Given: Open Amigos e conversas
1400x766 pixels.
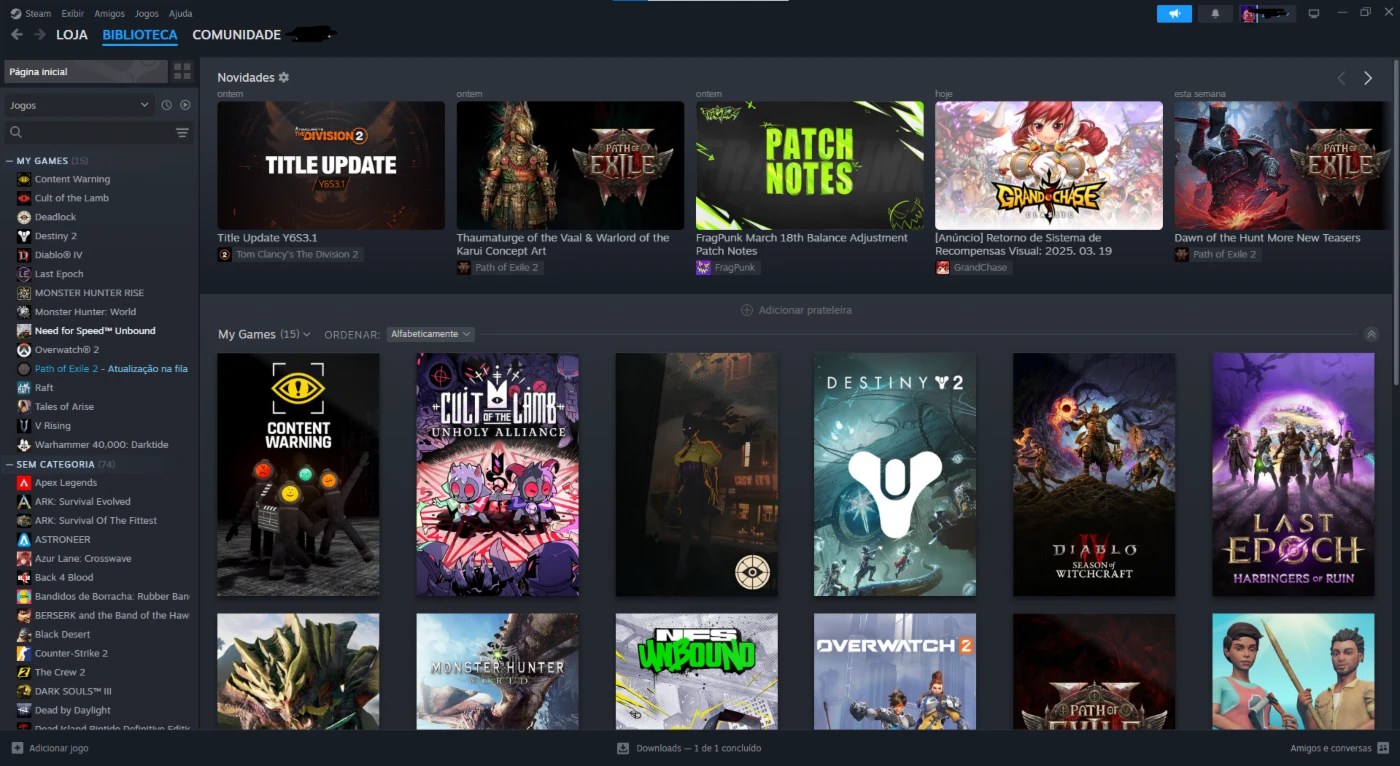Looking at the screenshot, I should pyautogui.click(x=1339, y=748).
